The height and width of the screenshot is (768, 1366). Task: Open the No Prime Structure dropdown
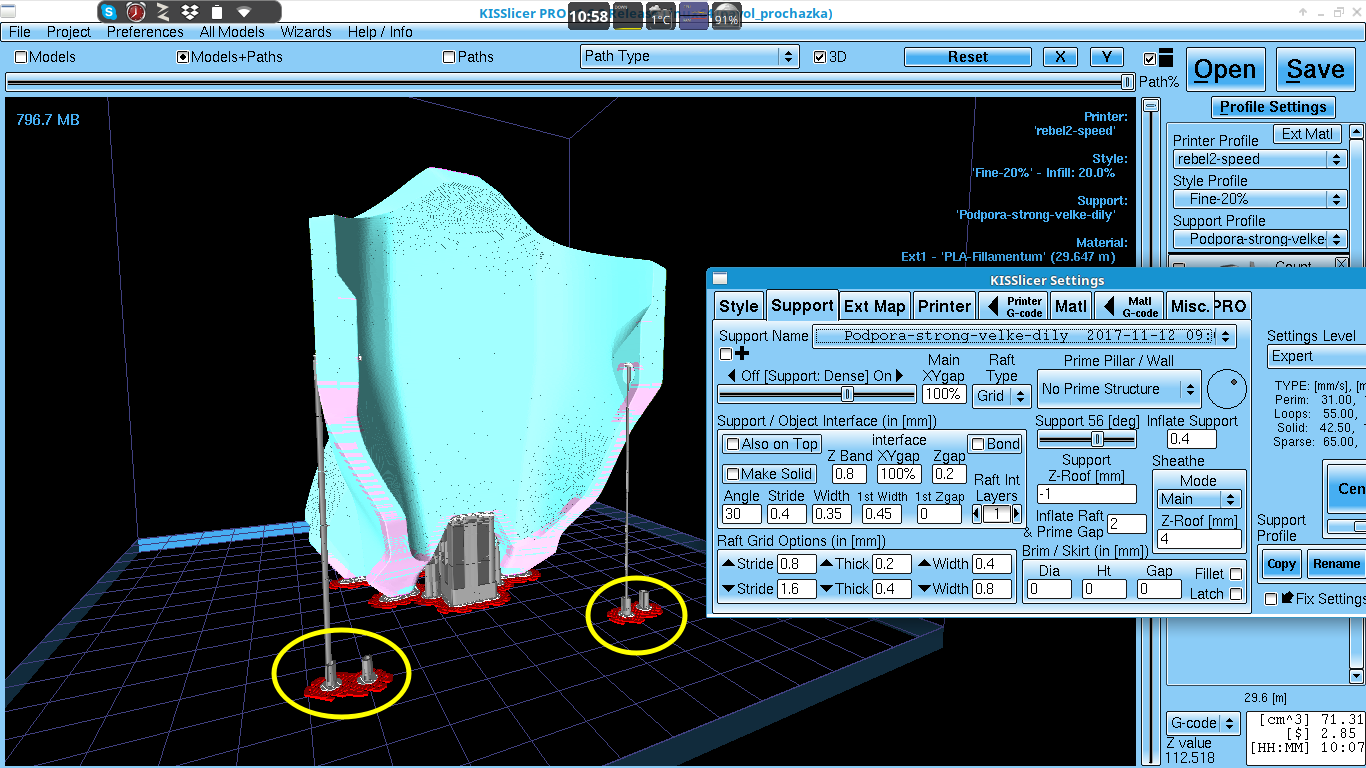(x=1119, y=389)
